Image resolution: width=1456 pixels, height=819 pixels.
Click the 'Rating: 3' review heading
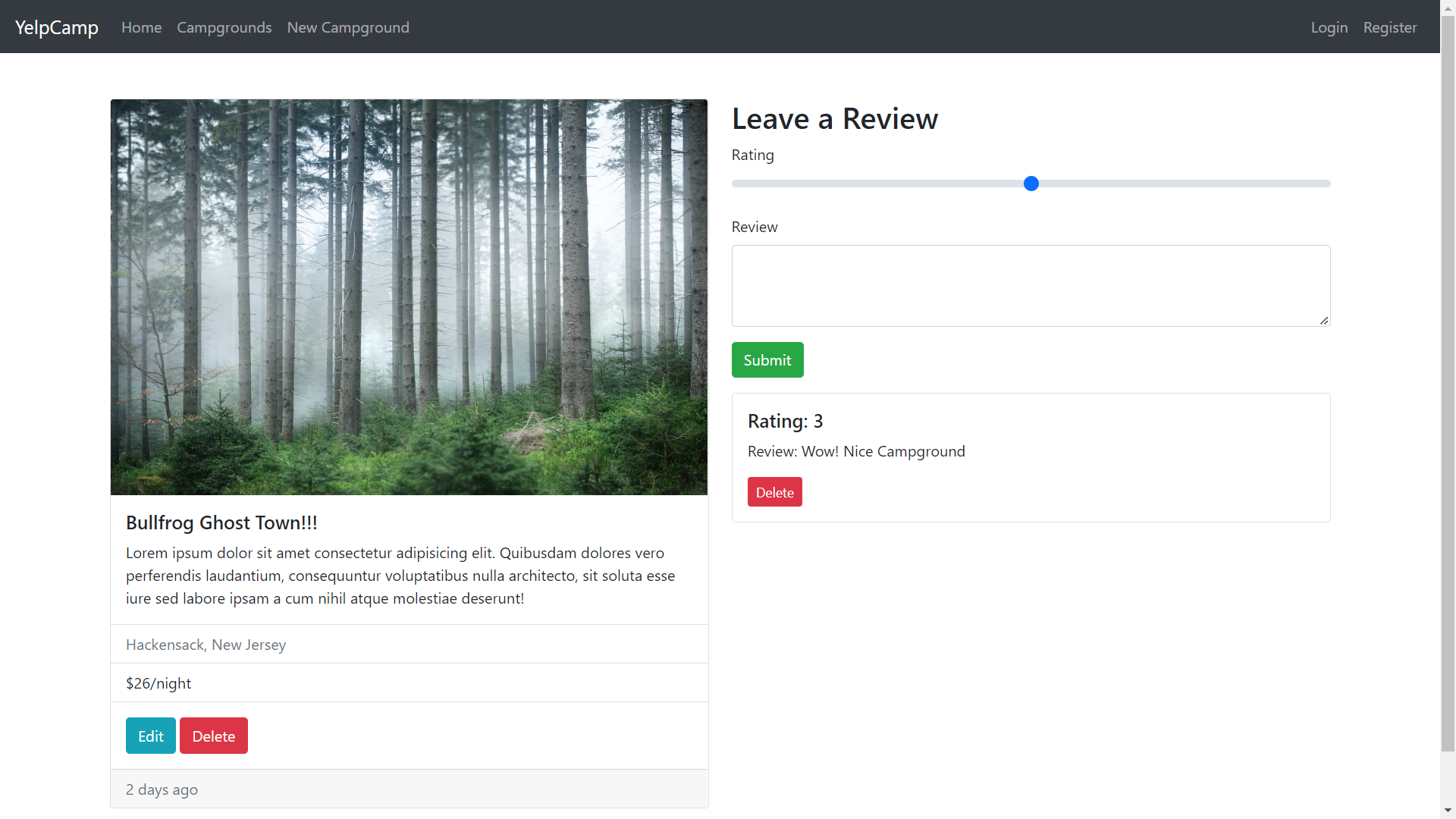pos(785,421)
